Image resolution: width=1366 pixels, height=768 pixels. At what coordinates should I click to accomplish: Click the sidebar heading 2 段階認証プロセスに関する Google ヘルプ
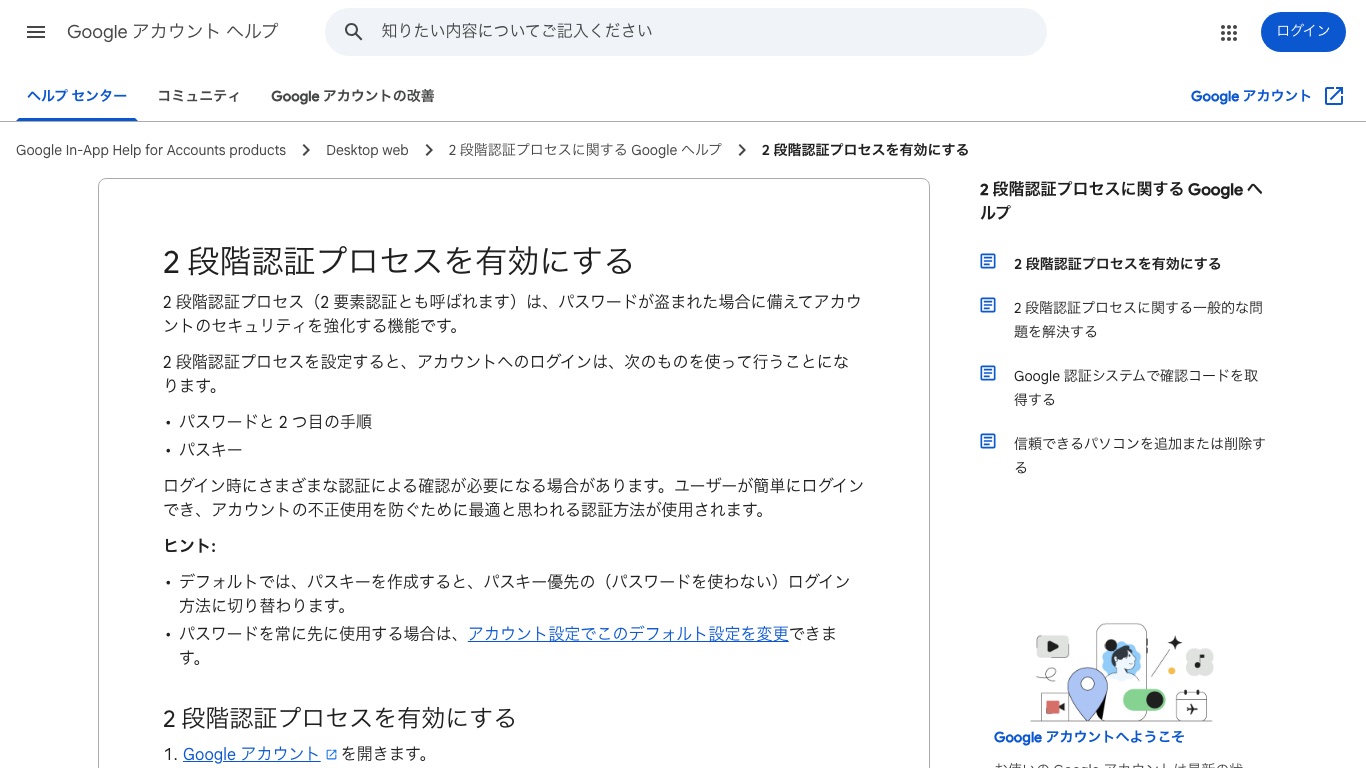tap(1121, 201)
